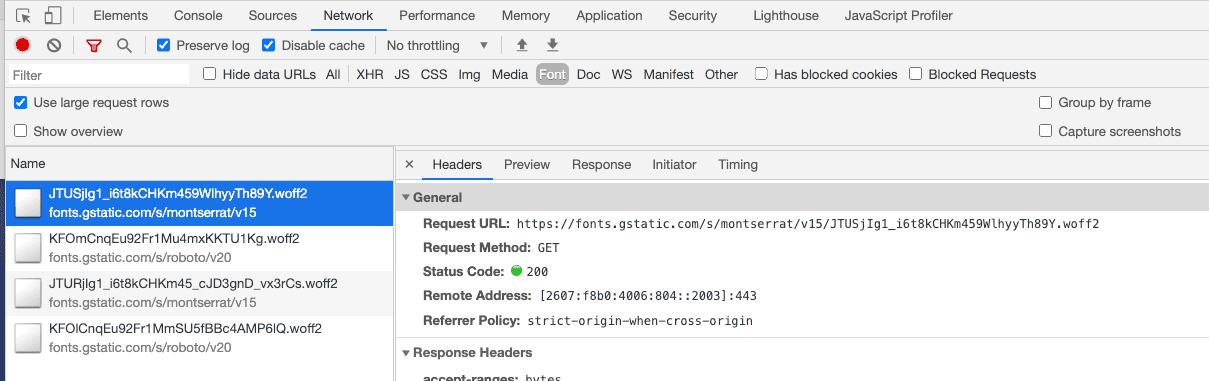This screenshot has width=1209, height=381.
Task: Stop recording the network log
Action: pos(22,45)
